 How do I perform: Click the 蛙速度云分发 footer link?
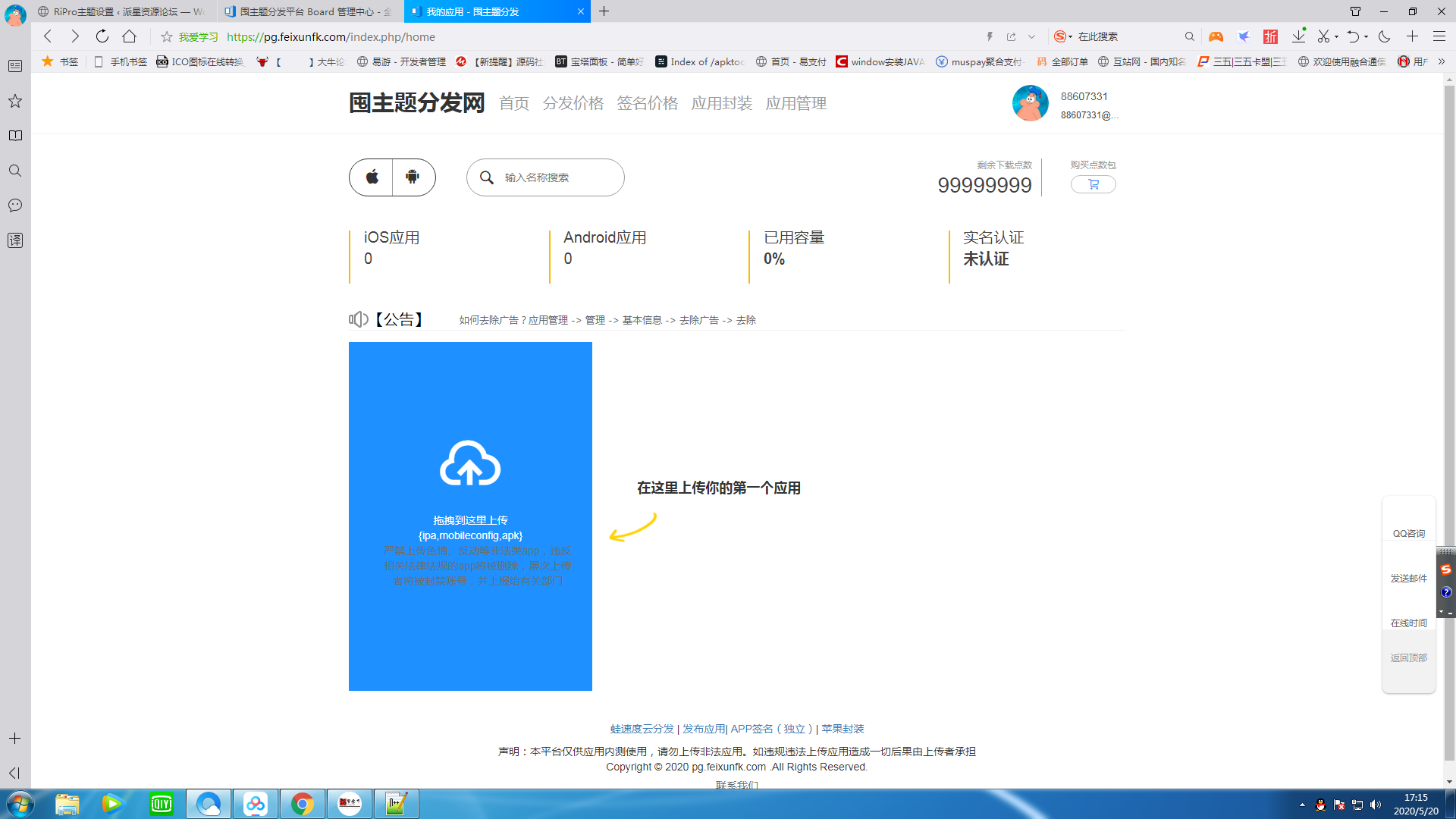pos(642,729)
